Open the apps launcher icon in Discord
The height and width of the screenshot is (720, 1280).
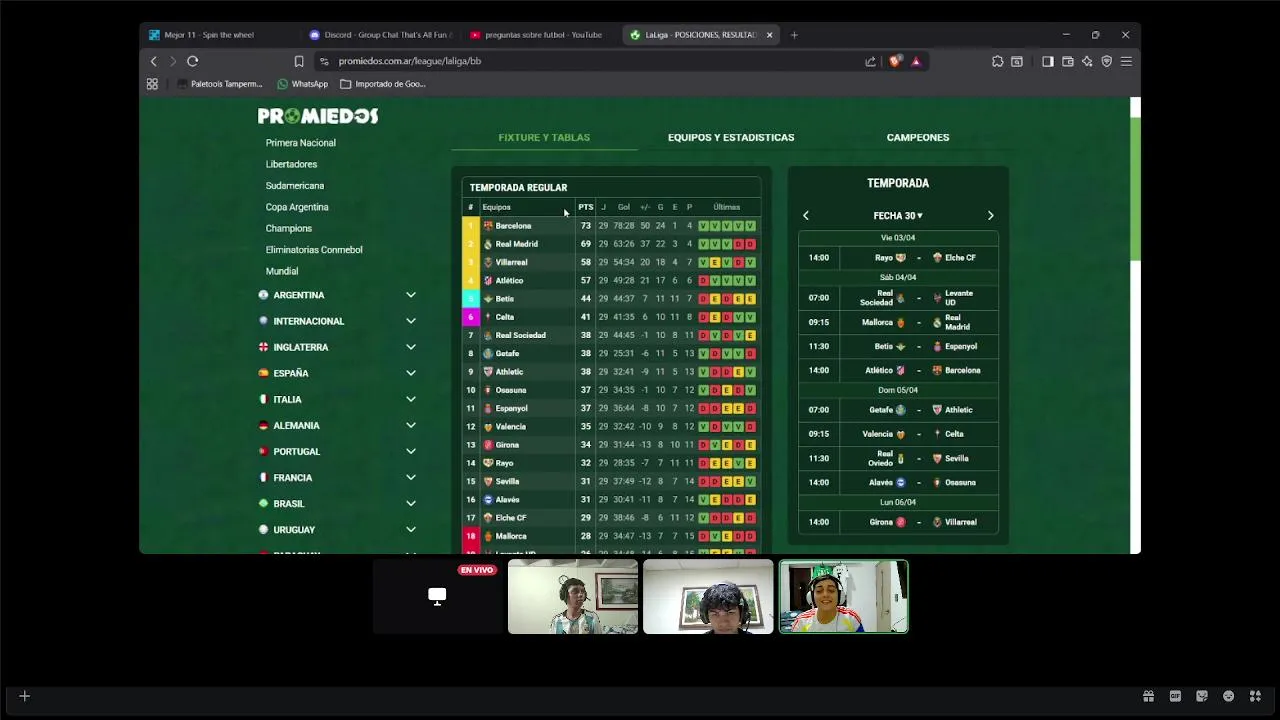pos(1255,696)
